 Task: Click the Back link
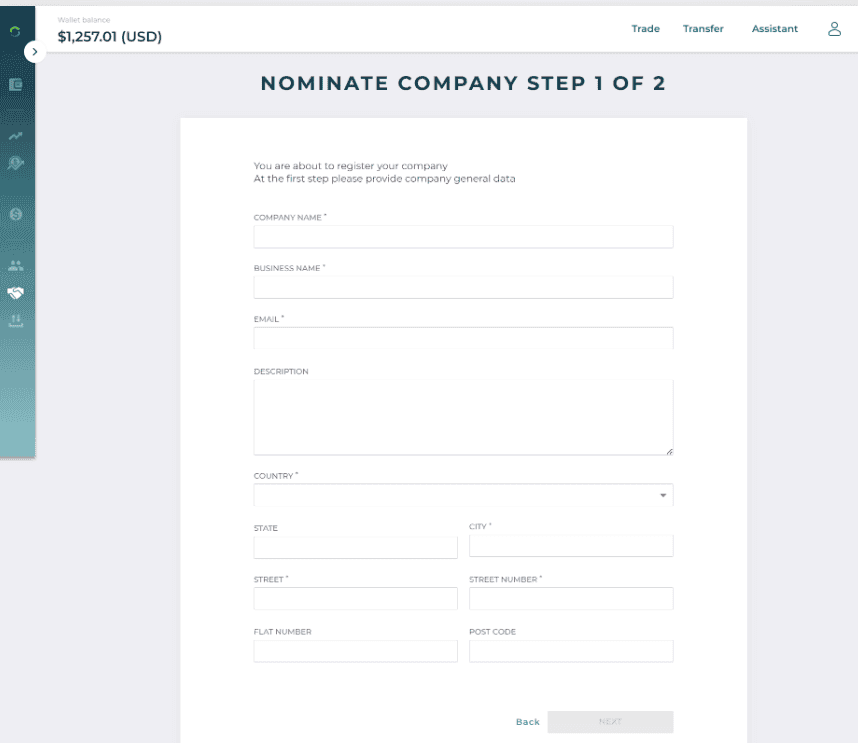527,722
